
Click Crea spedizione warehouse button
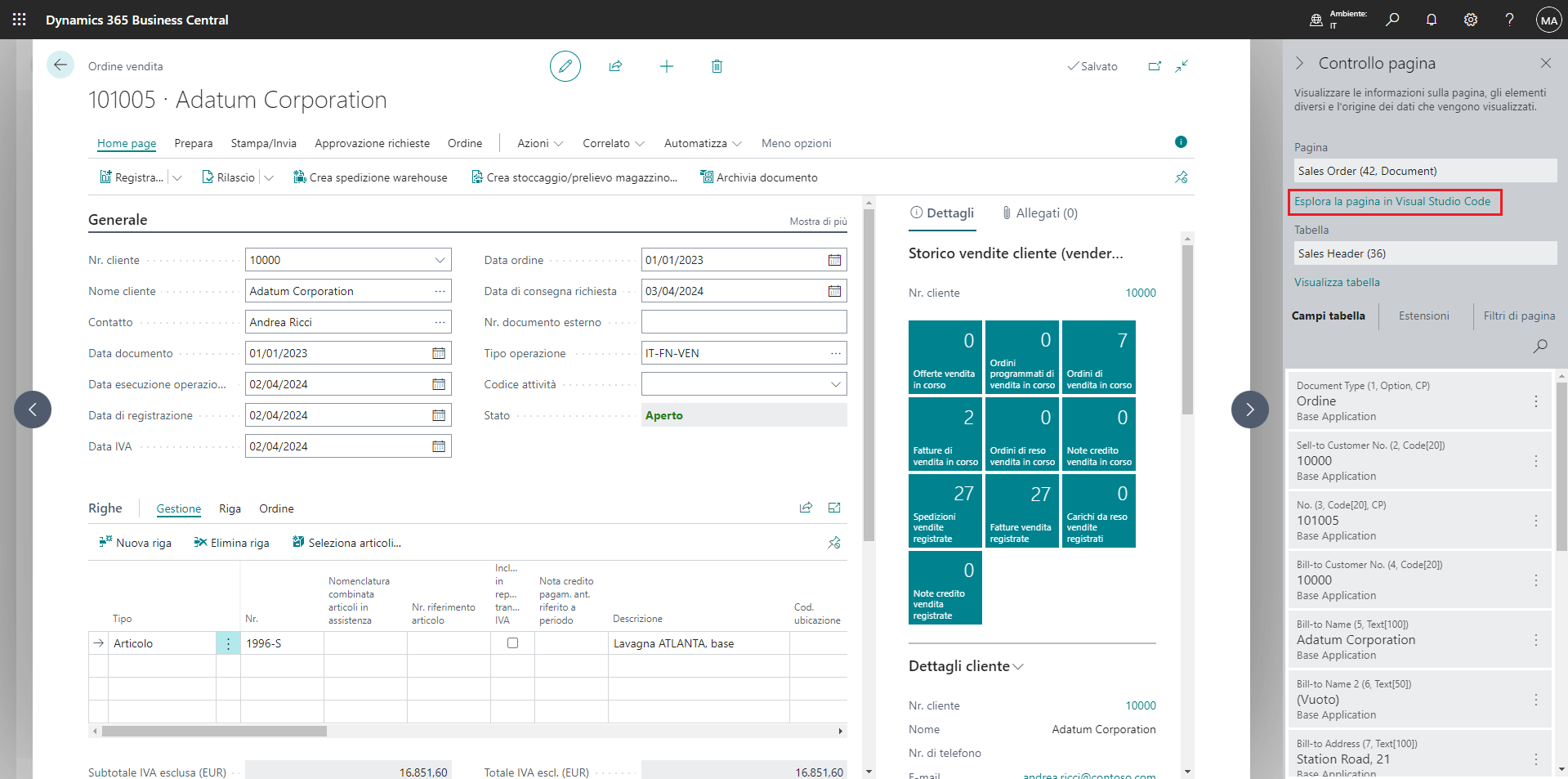pos(370,177)
